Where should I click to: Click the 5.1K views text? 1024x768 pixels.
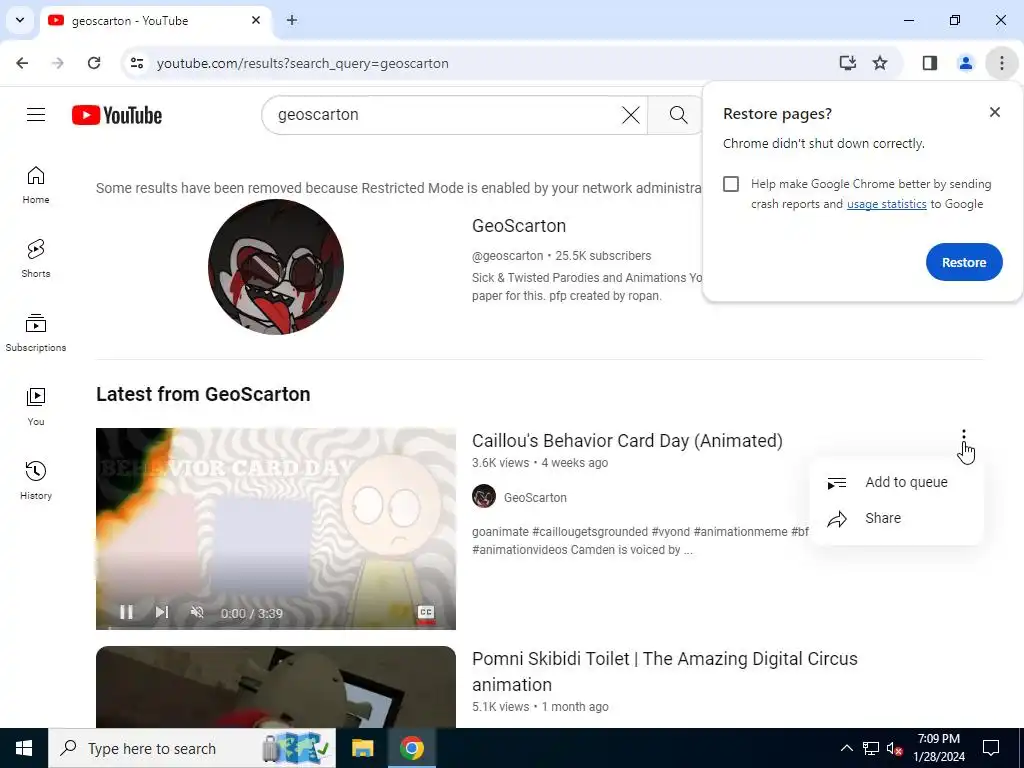pos(500,707)
